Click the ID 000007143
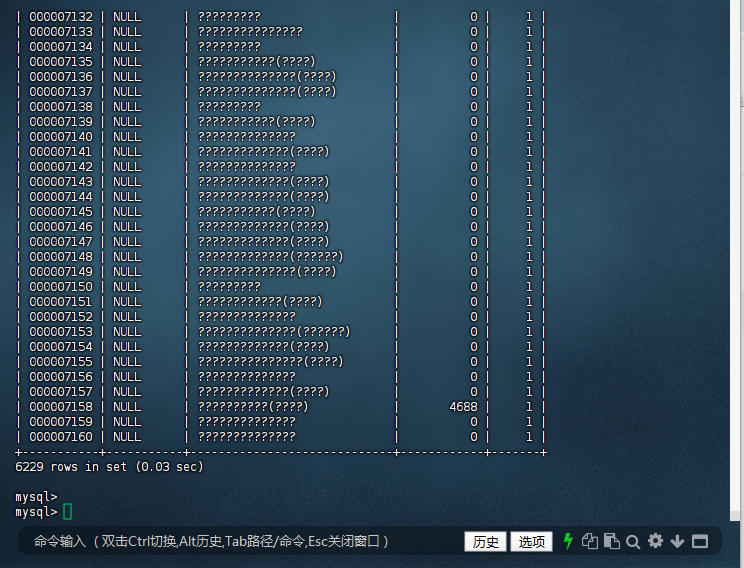744x568 pixels. click(61, 182)
